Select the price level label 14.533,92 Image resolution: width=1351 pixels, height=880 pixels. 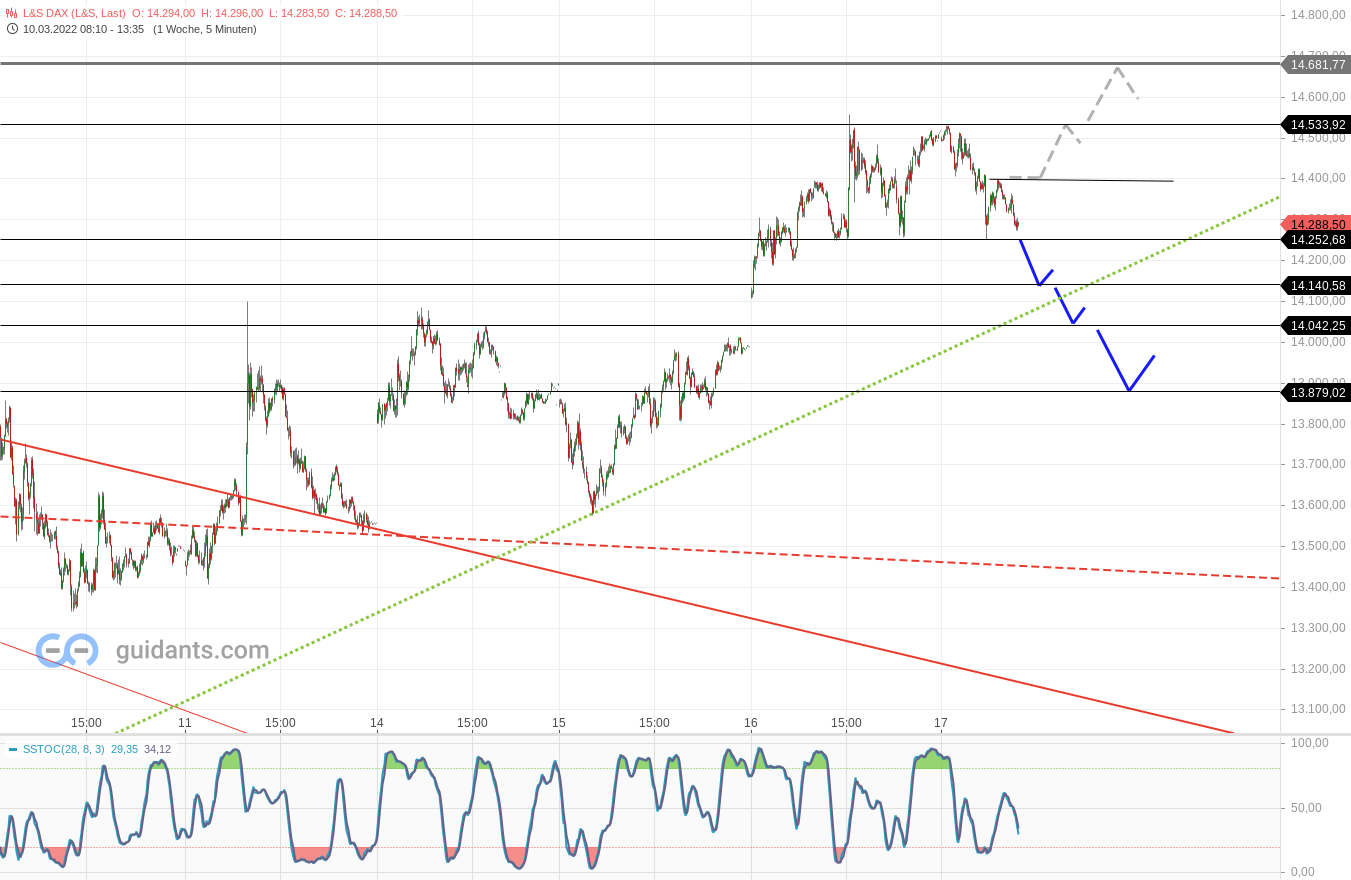tap(1317, 125)
